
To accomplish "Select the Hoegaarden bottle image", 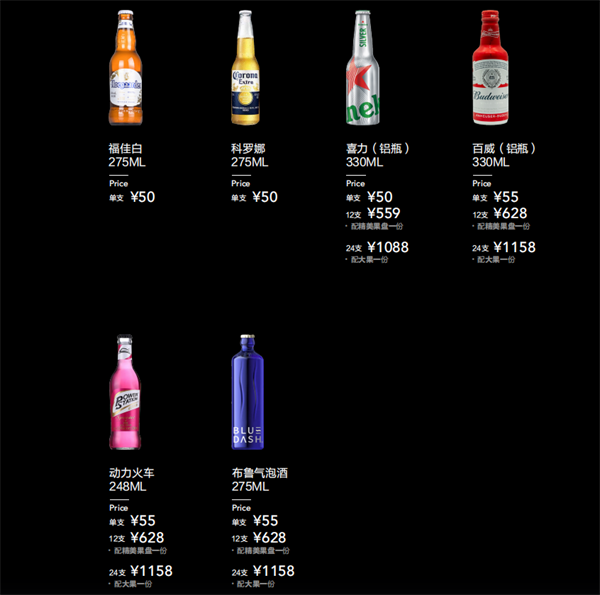I will 126,68.
